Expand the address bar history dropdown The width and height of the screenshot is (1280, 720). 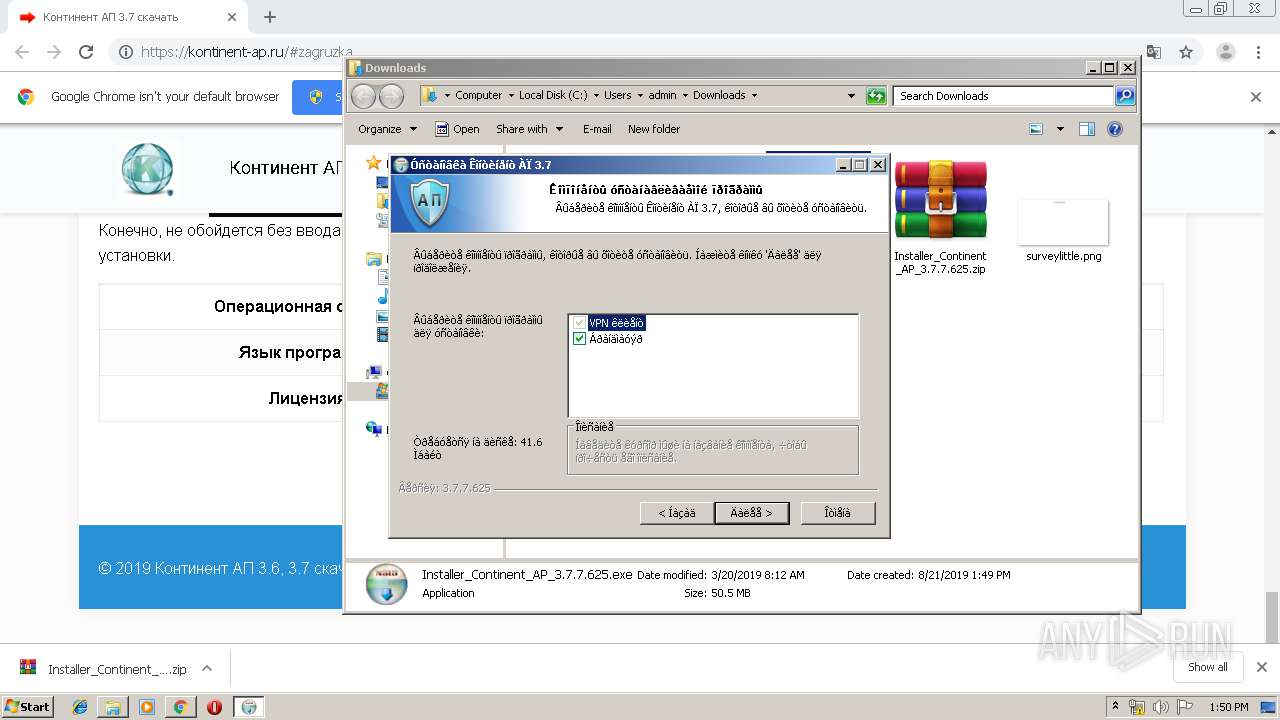pos(851,96)
